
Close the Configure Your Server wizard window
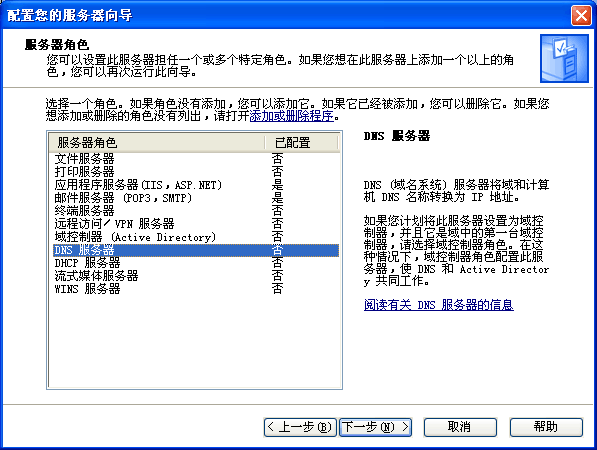(581, 16)
